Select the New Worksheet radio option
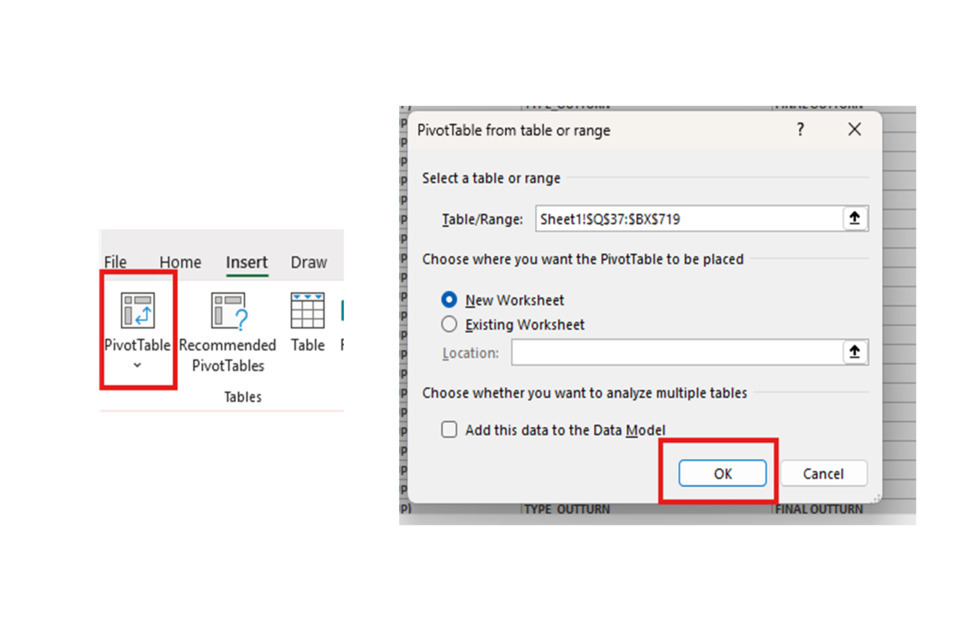 pyautogui.click(x=449, y=300)
